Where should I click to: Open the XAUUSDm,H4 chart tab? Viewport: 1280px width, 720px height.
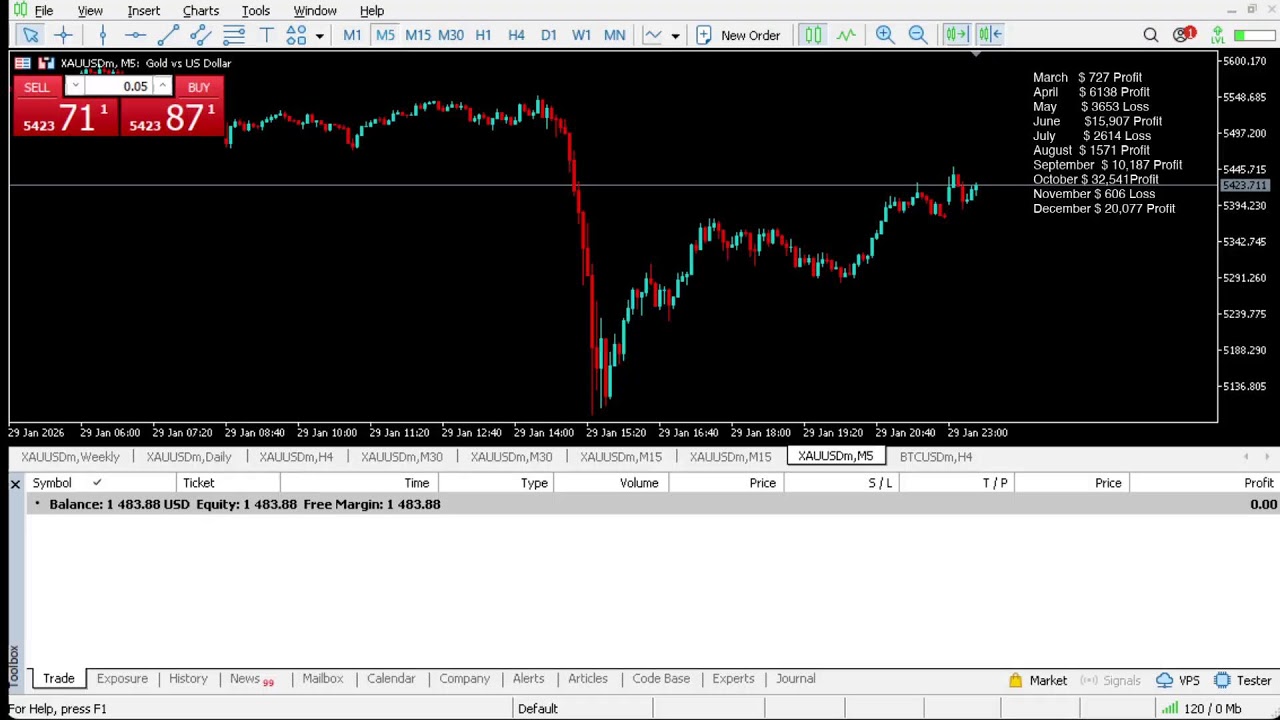[x=296, y=457]
